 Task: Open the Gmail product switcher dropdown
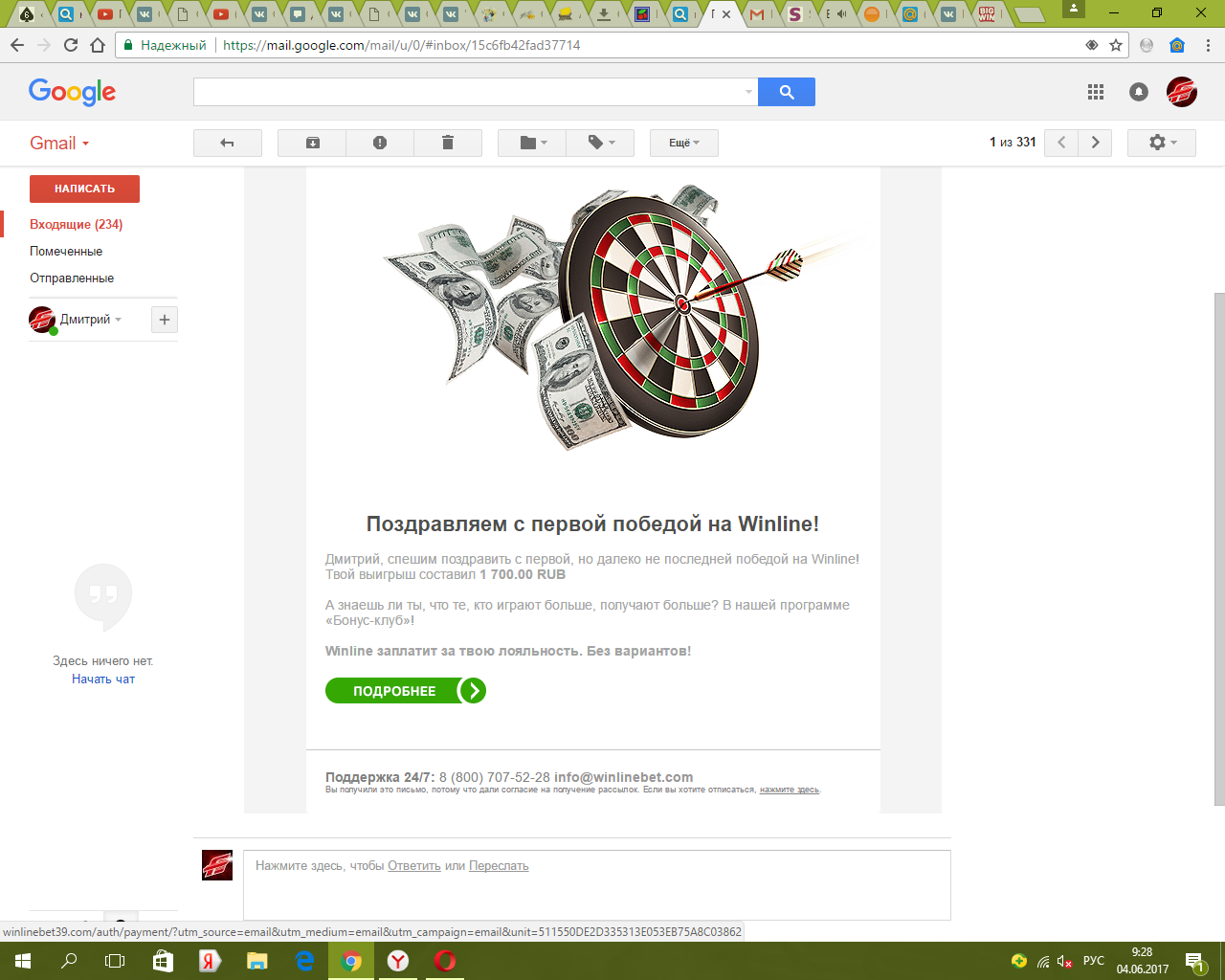(x=59, y=143)
